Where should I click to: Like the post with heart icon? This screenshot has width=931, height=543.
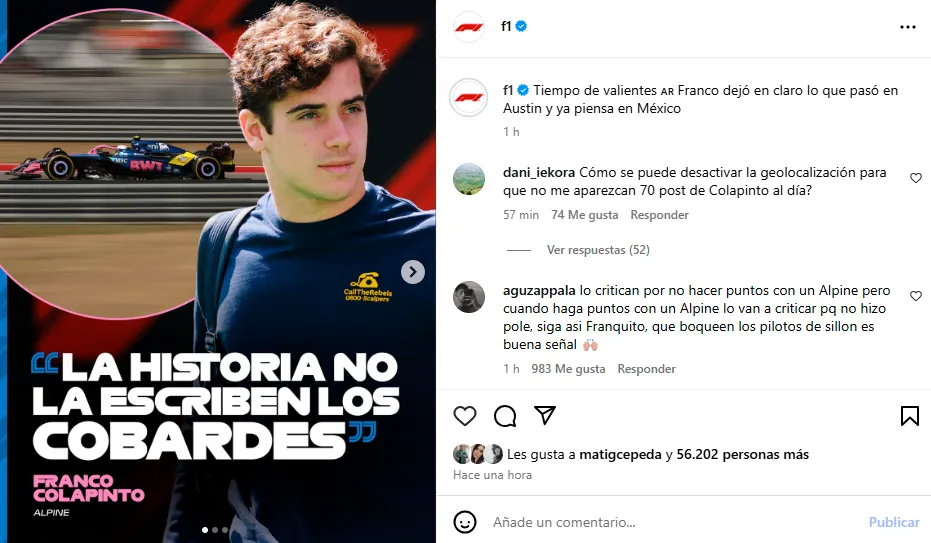tap(465, 416)
